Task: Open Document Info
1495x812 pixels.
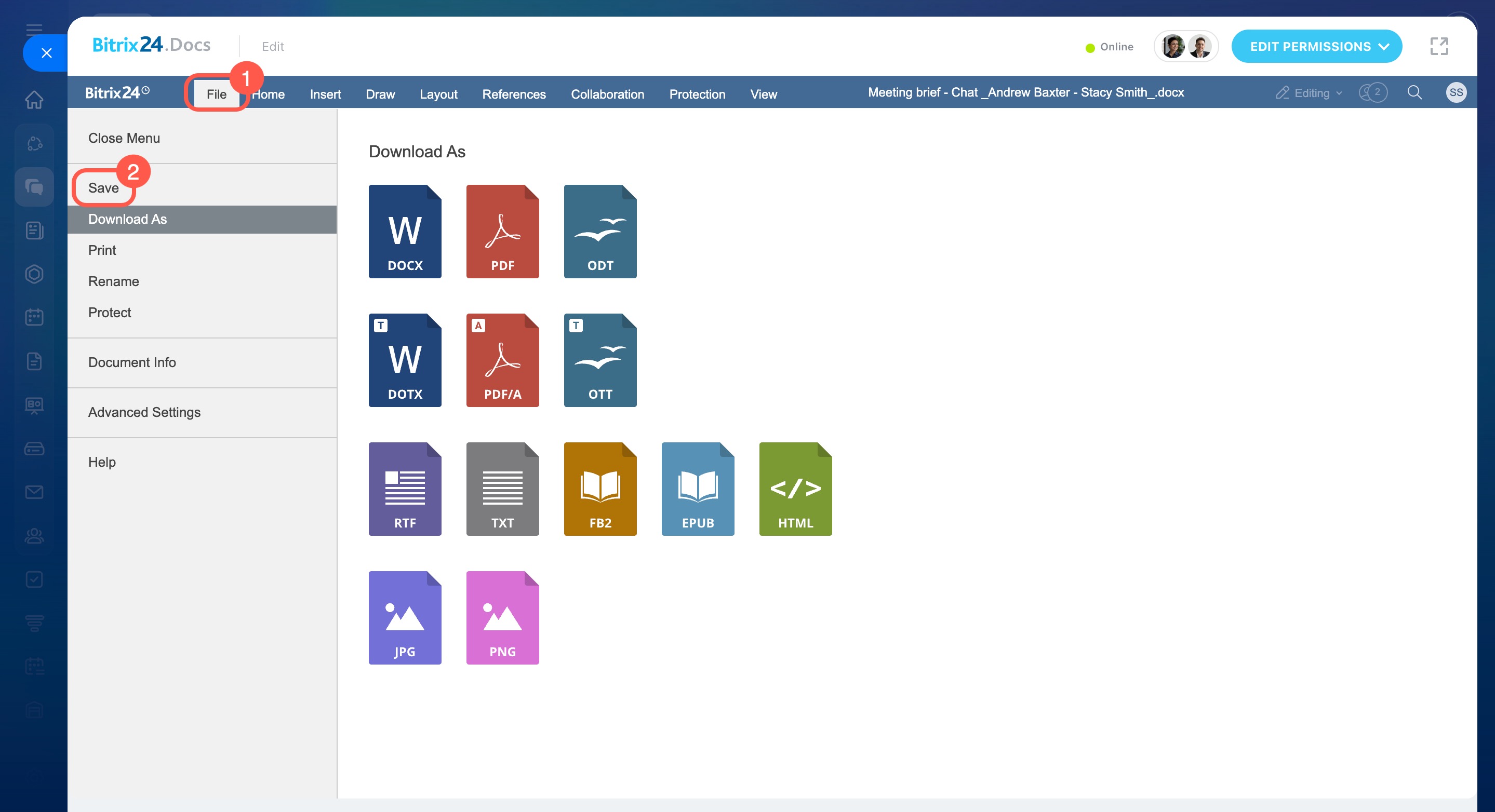Action: pyautogui.click(x=202, y=362)
